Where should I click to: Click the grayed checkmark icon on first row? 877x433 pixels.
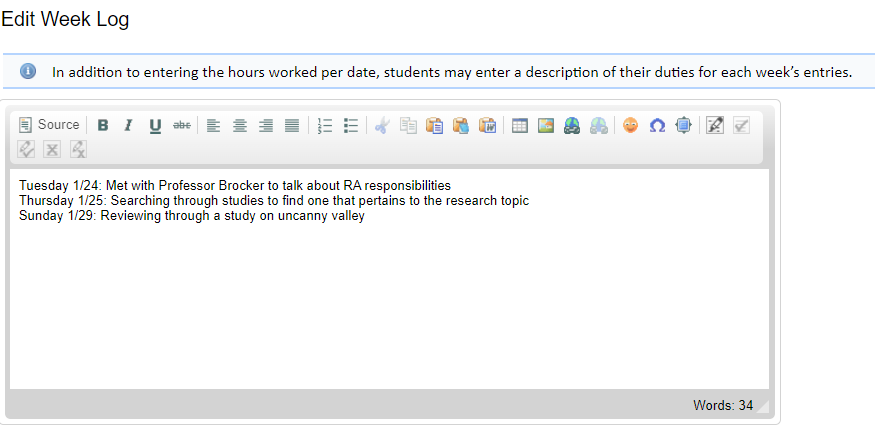[x=741, y=125]
